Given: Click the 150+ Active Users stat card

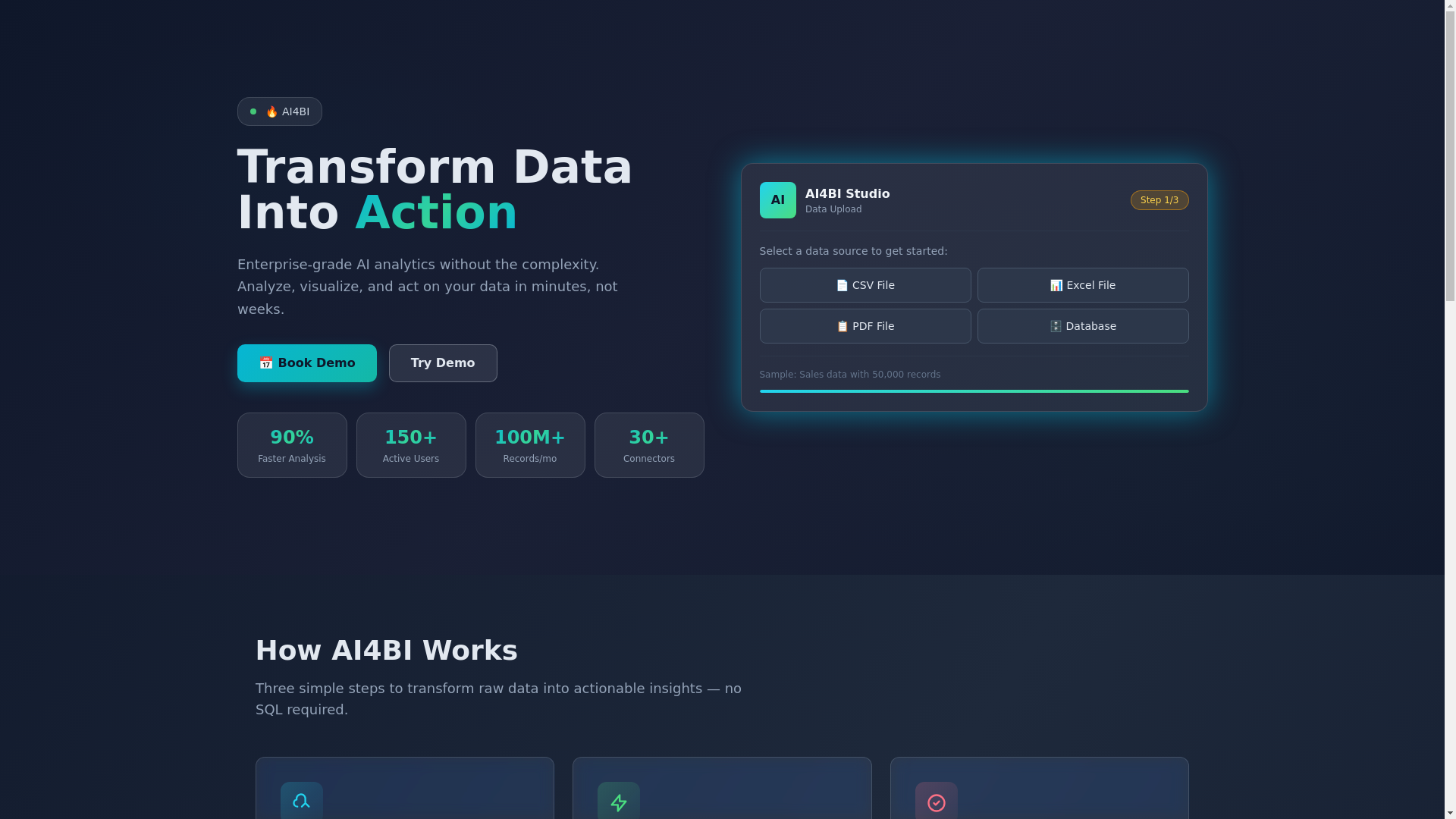Looking at the screenshot, I should point(411,445).
